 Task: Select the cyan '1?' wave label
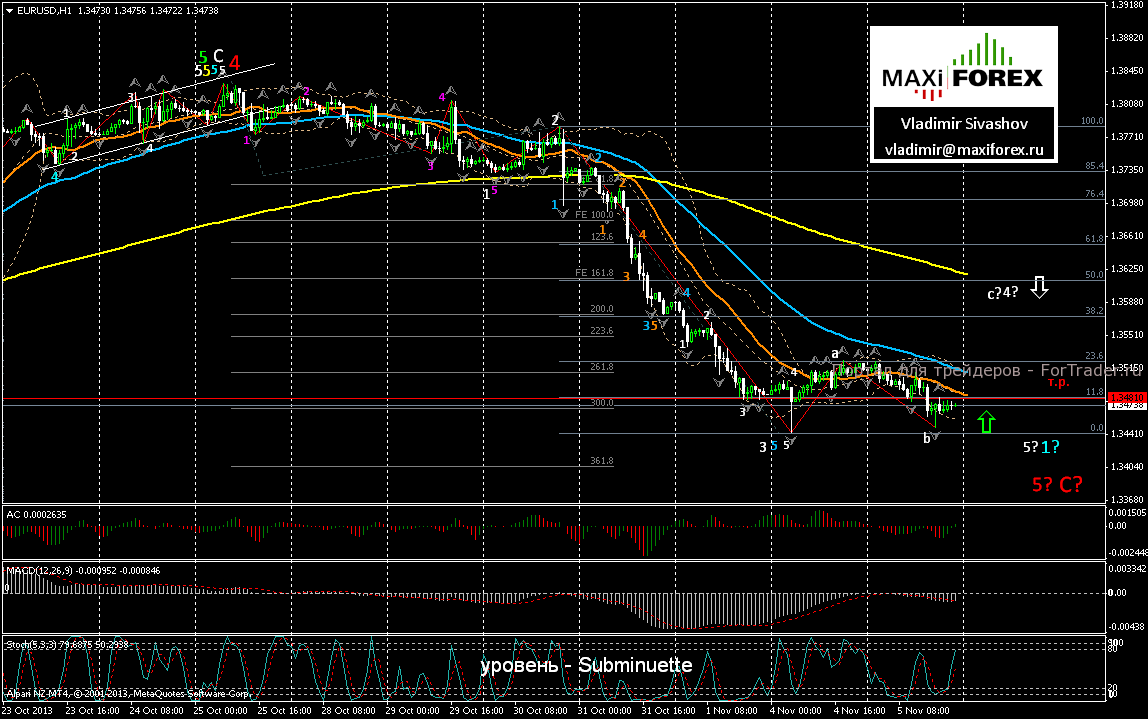1050,447
